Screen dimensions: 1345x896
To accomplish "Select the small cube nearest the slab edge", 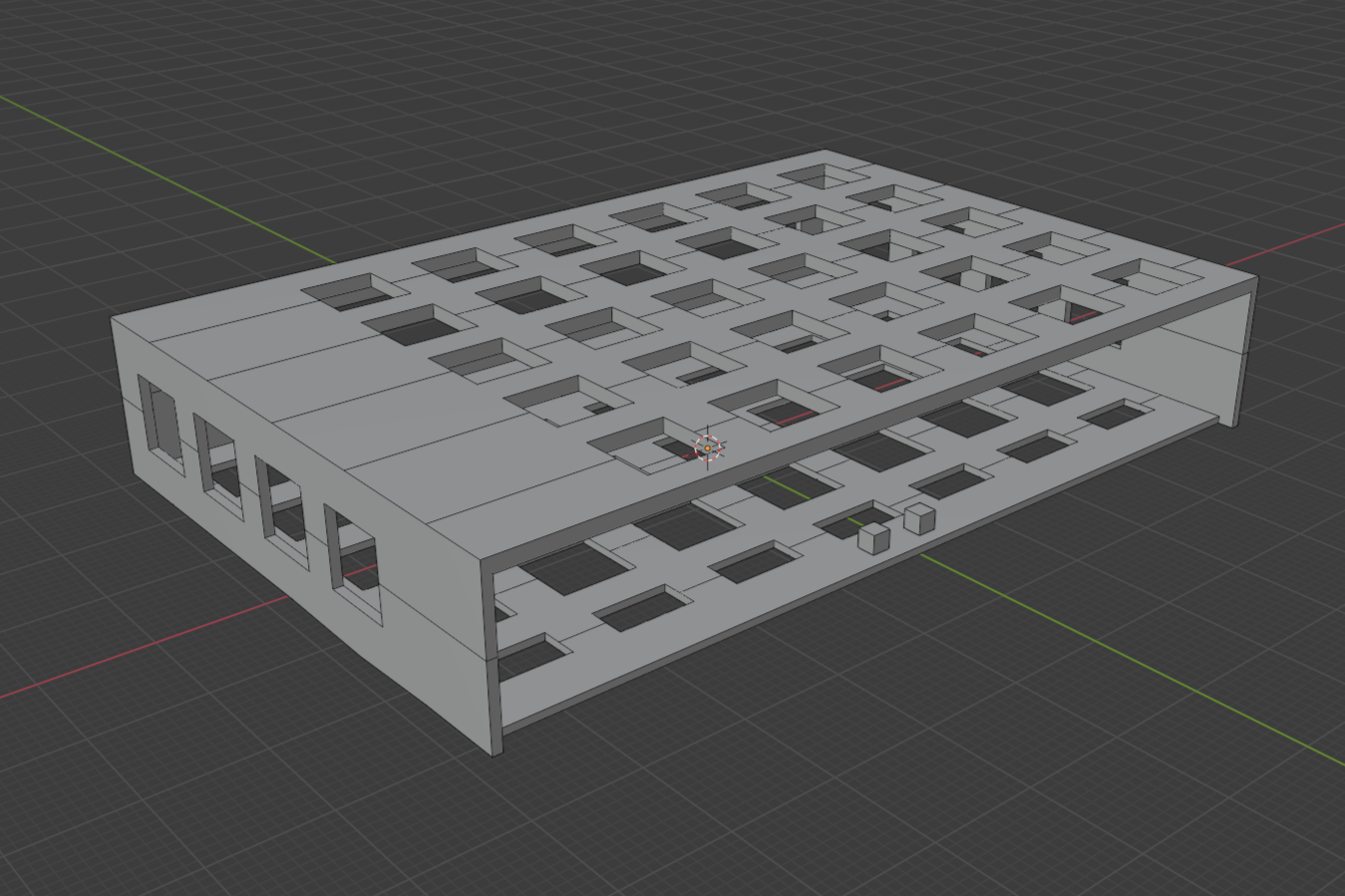I will click(x=873, y=538).
